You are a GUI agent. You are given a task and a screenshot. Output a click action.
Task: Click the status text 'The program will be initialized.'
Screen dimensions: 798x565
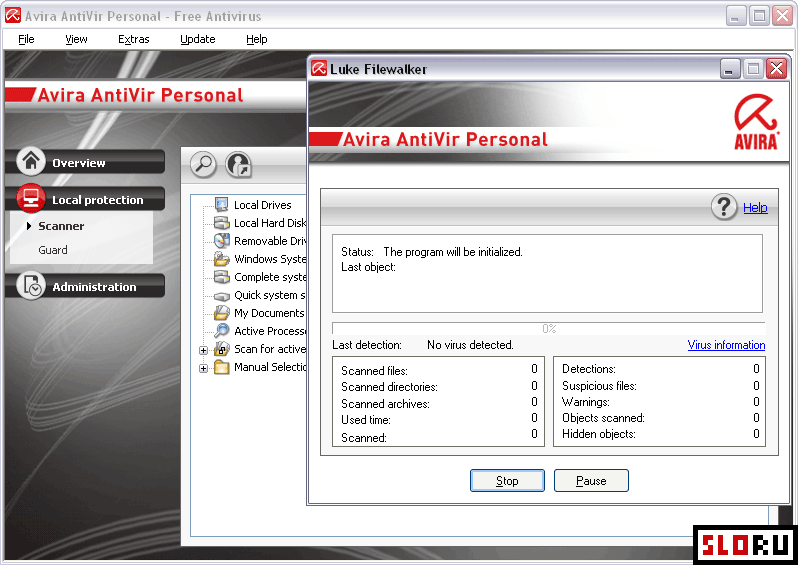pyautogui.click(x=453, y=251)
